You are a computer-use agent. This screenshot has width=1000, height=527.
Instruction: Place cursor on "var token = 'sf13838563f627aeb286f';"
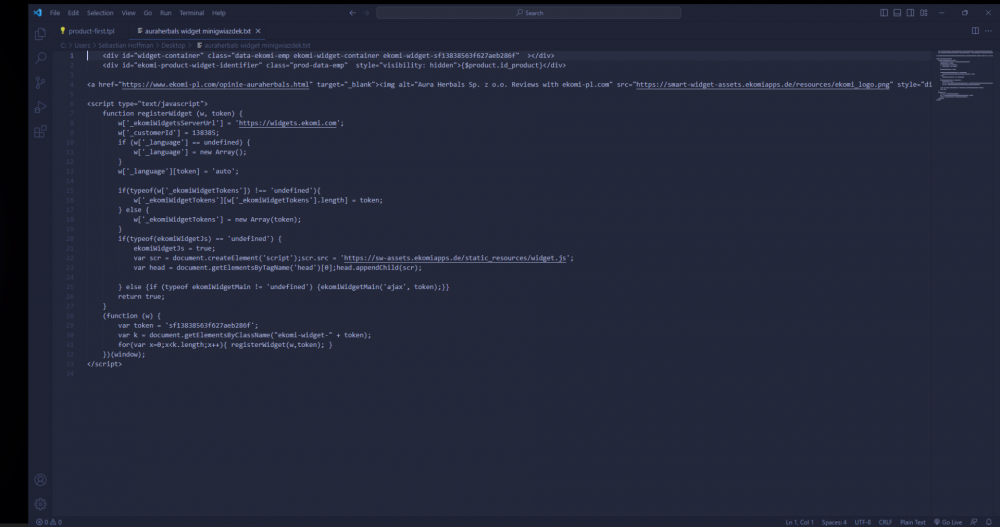tap(188, 325)
